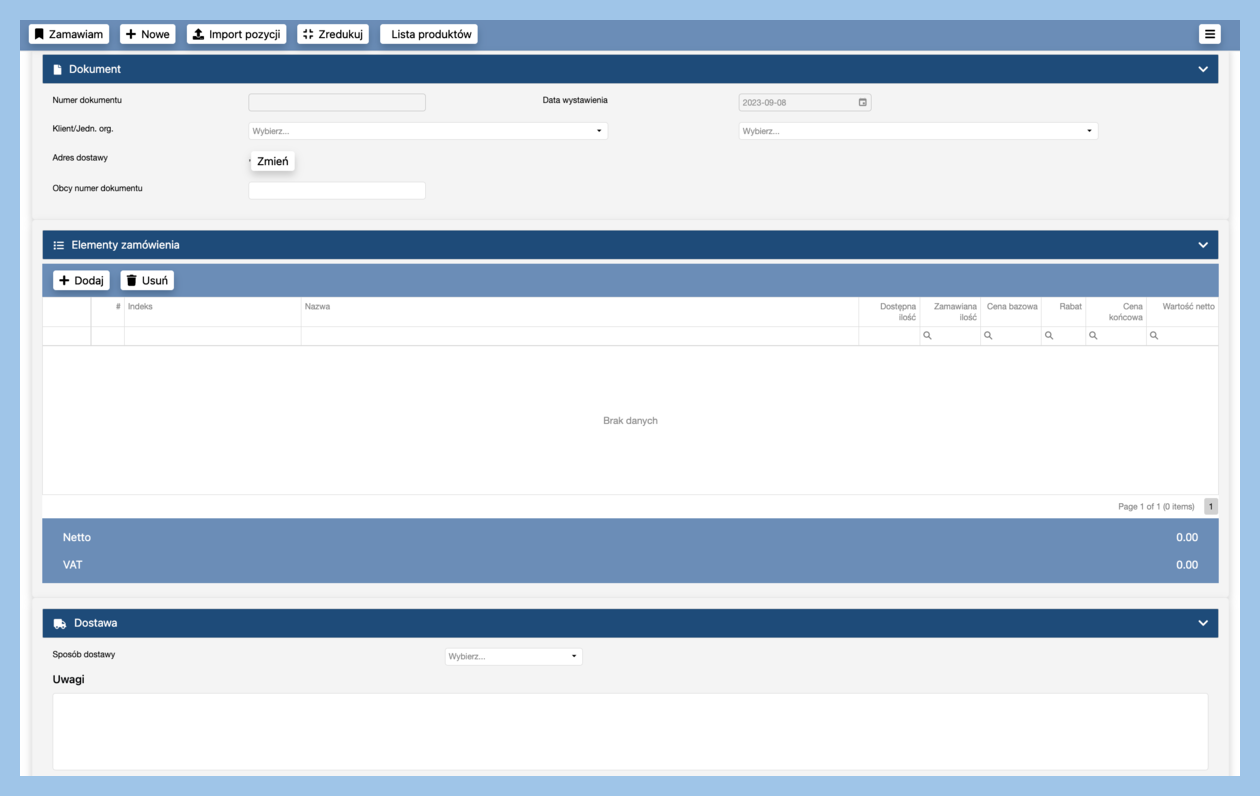1260x796 pixels.
Task: Collapse the Dokument section
Action: 1203,69
